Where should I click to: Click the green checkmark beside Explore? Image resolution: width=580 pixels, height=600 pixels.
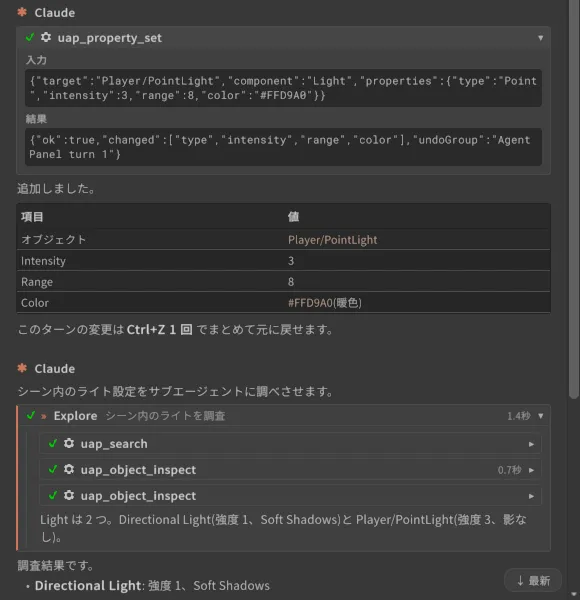(x=31, y=415)
